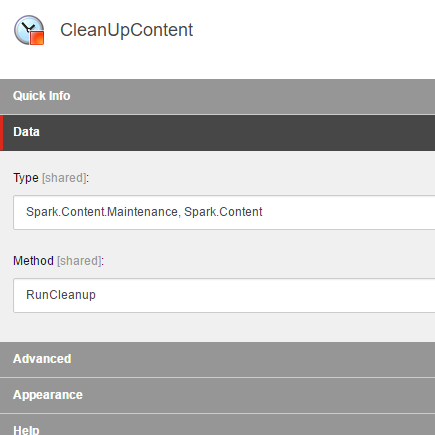Collapse the Data section header

(217, 133)
